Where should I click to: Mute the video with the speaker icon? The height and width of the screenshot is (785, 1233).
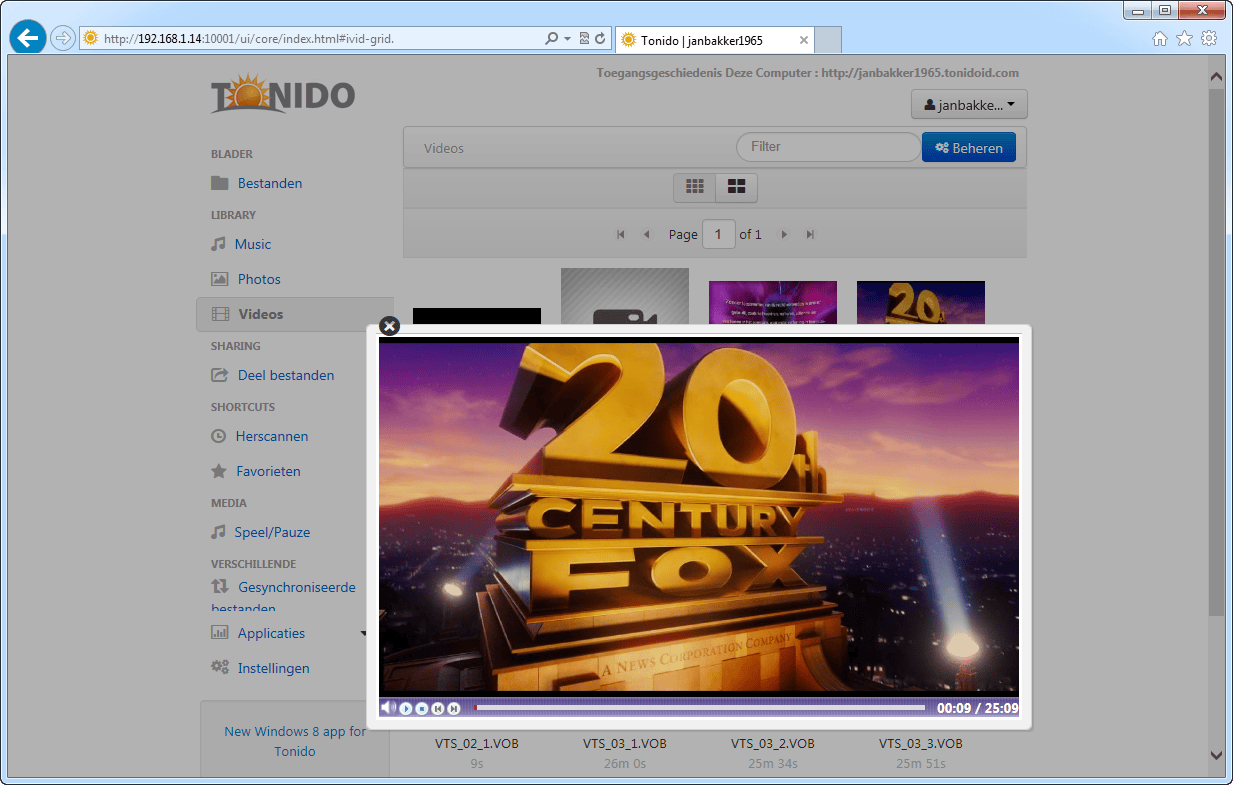[388, 708]
